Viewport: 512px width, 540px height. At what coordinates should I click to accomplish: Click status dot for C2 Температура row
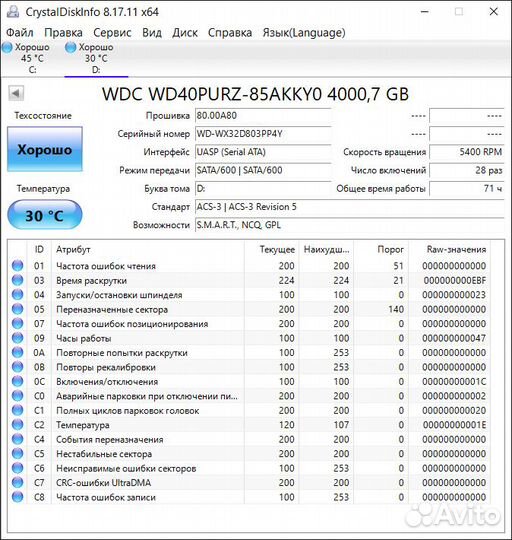click(18, 425)
